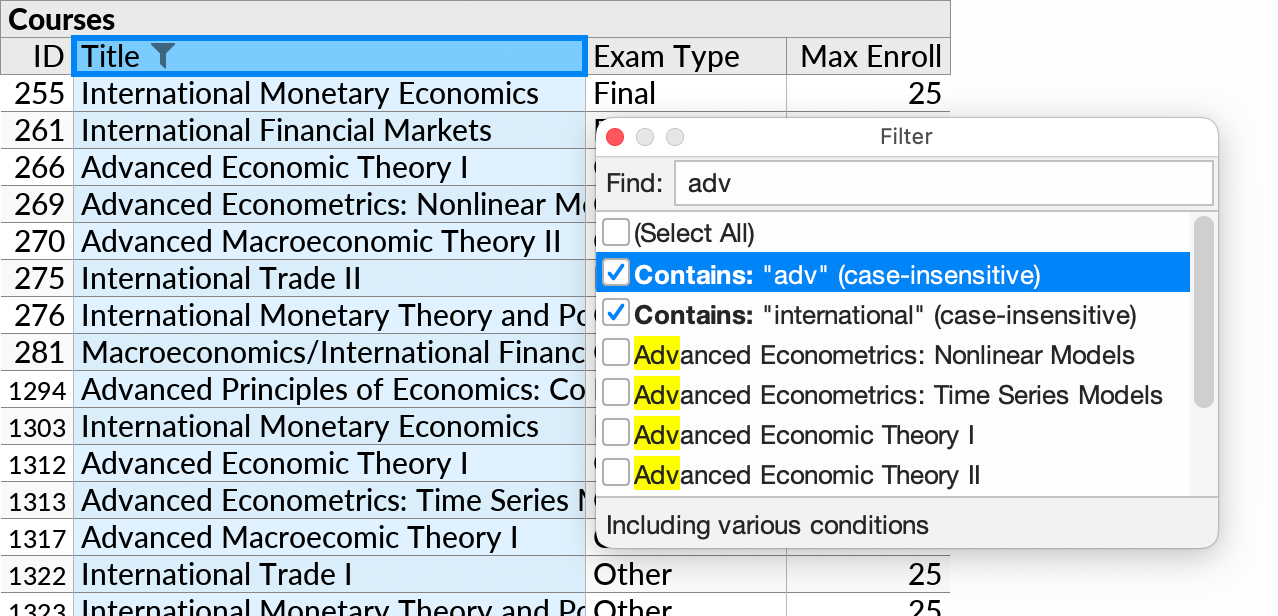
Task: Uncheck the Contains "adv" filter condition
Action: pyautogui.click(x=615, y=271)
